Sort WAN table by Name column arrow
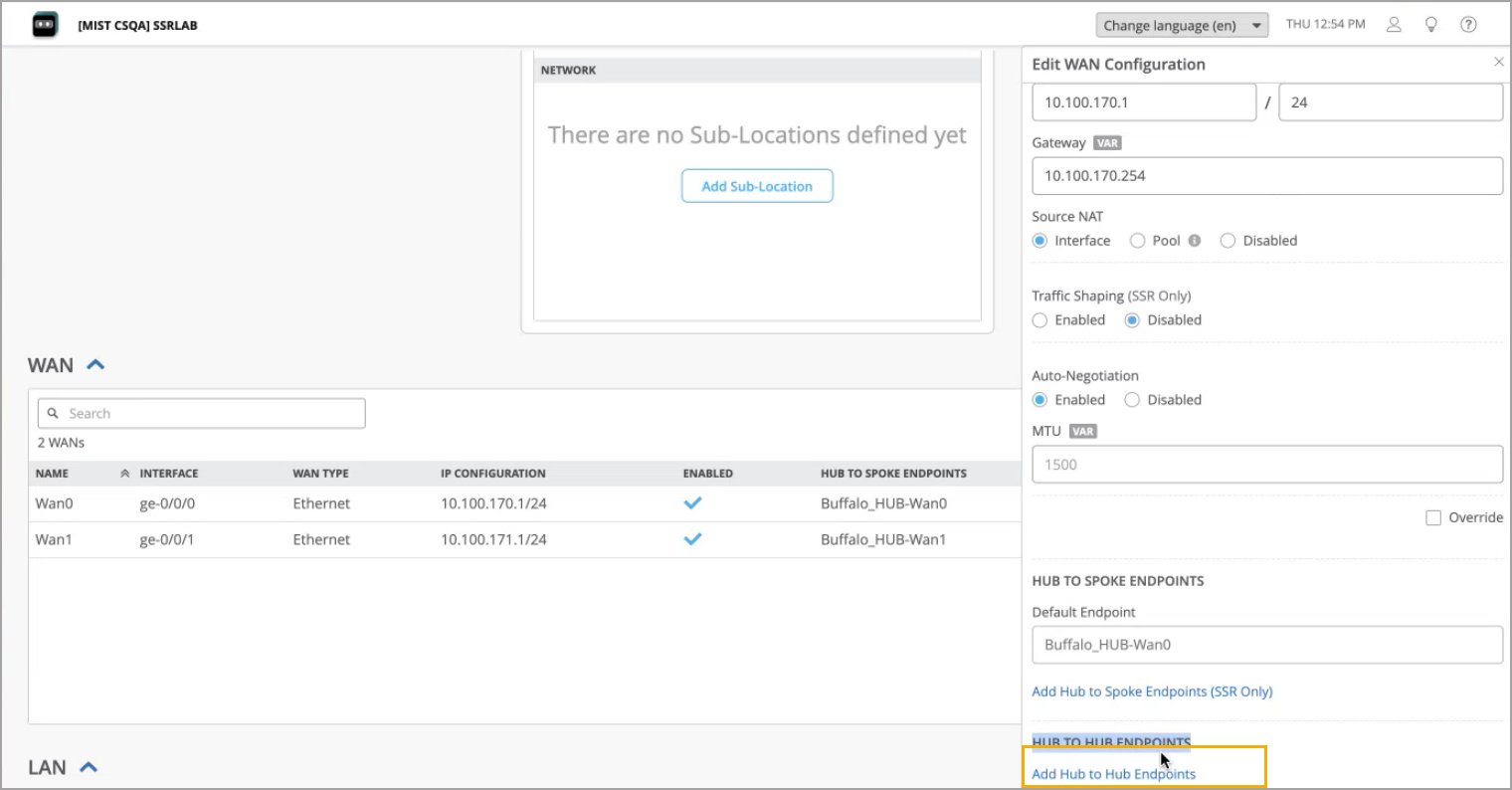Viewport: 1512px width, 790px height. click(124, 474)
